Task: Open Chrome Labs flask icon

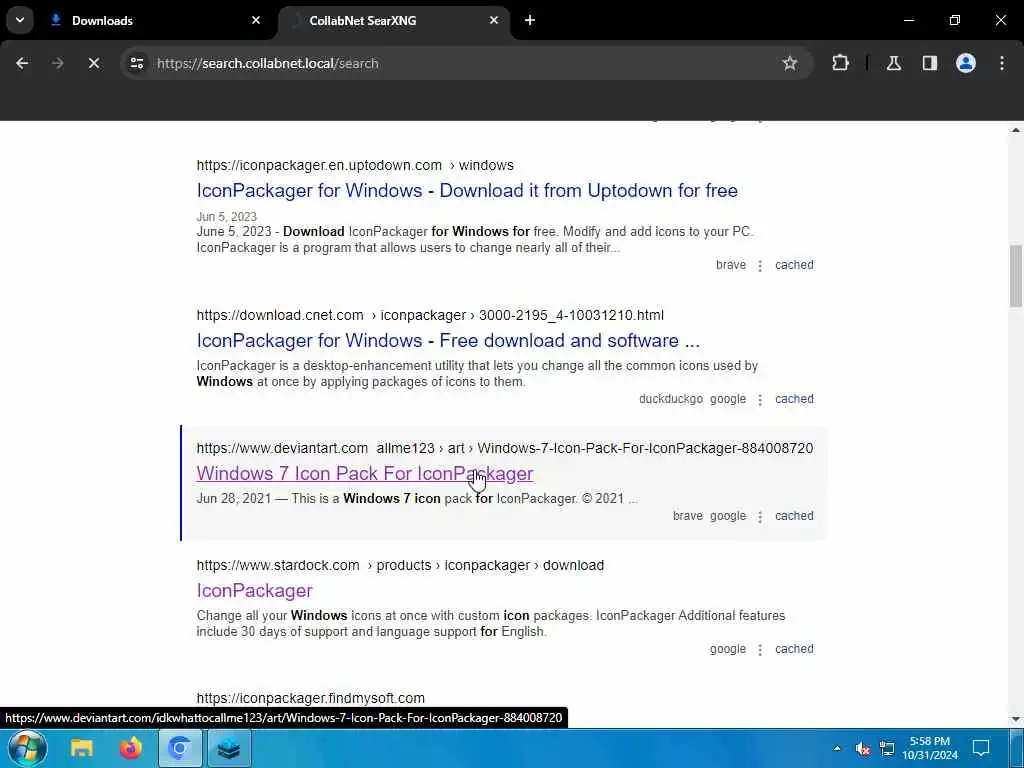Action: 893,63
